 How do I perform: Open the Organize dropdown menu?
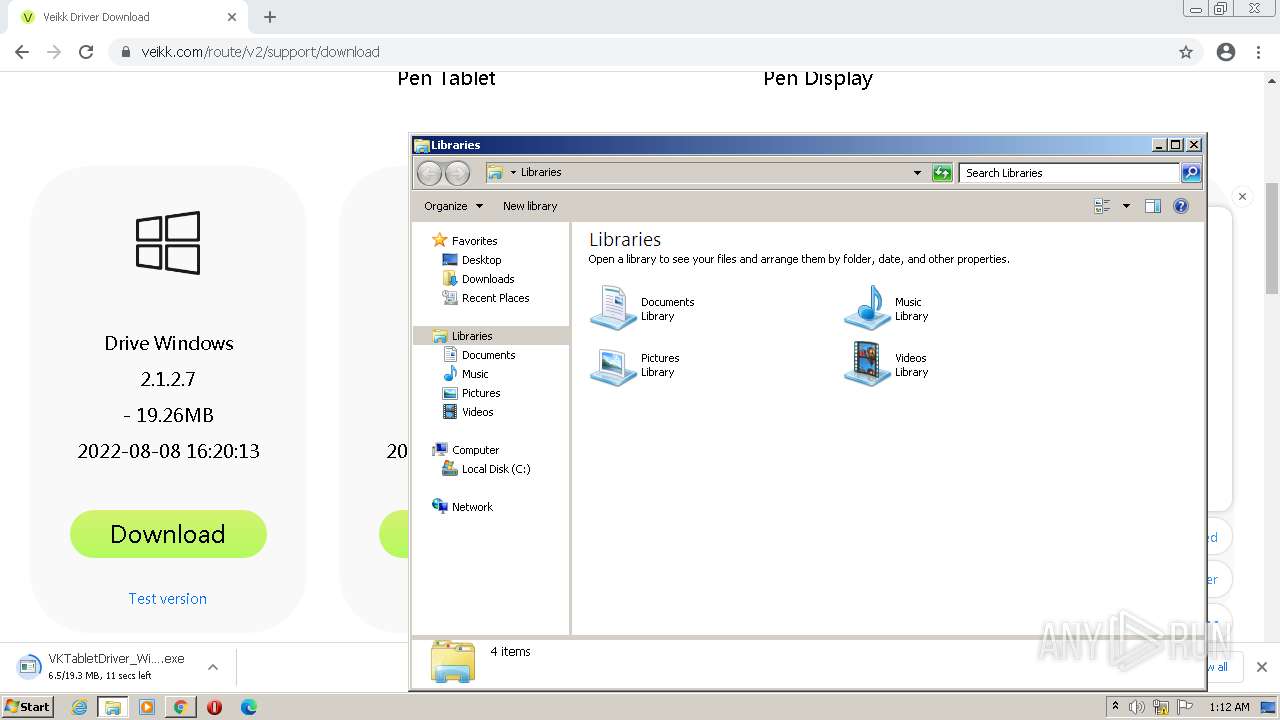(453, 206)
